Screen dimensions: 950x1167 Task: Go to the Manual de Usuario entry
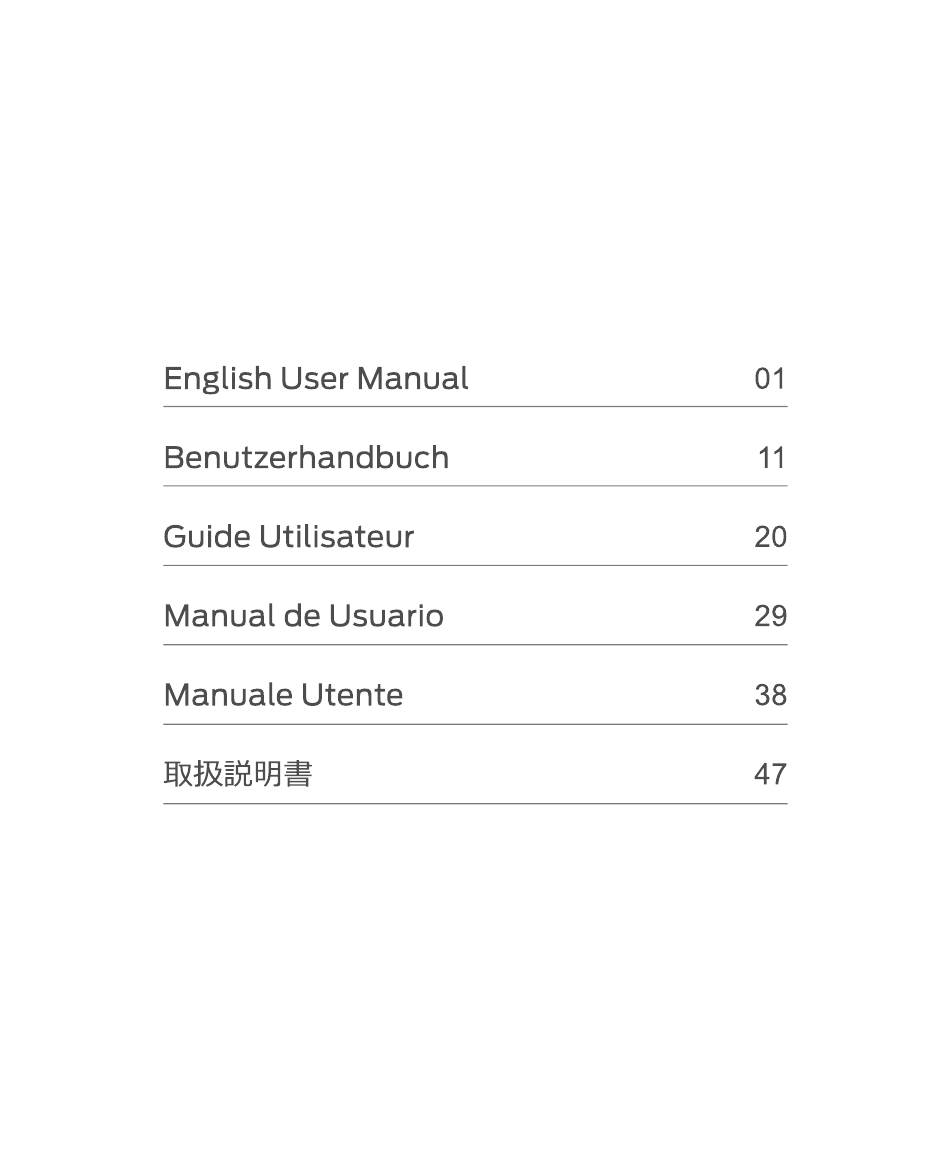(x=303, y=616)
